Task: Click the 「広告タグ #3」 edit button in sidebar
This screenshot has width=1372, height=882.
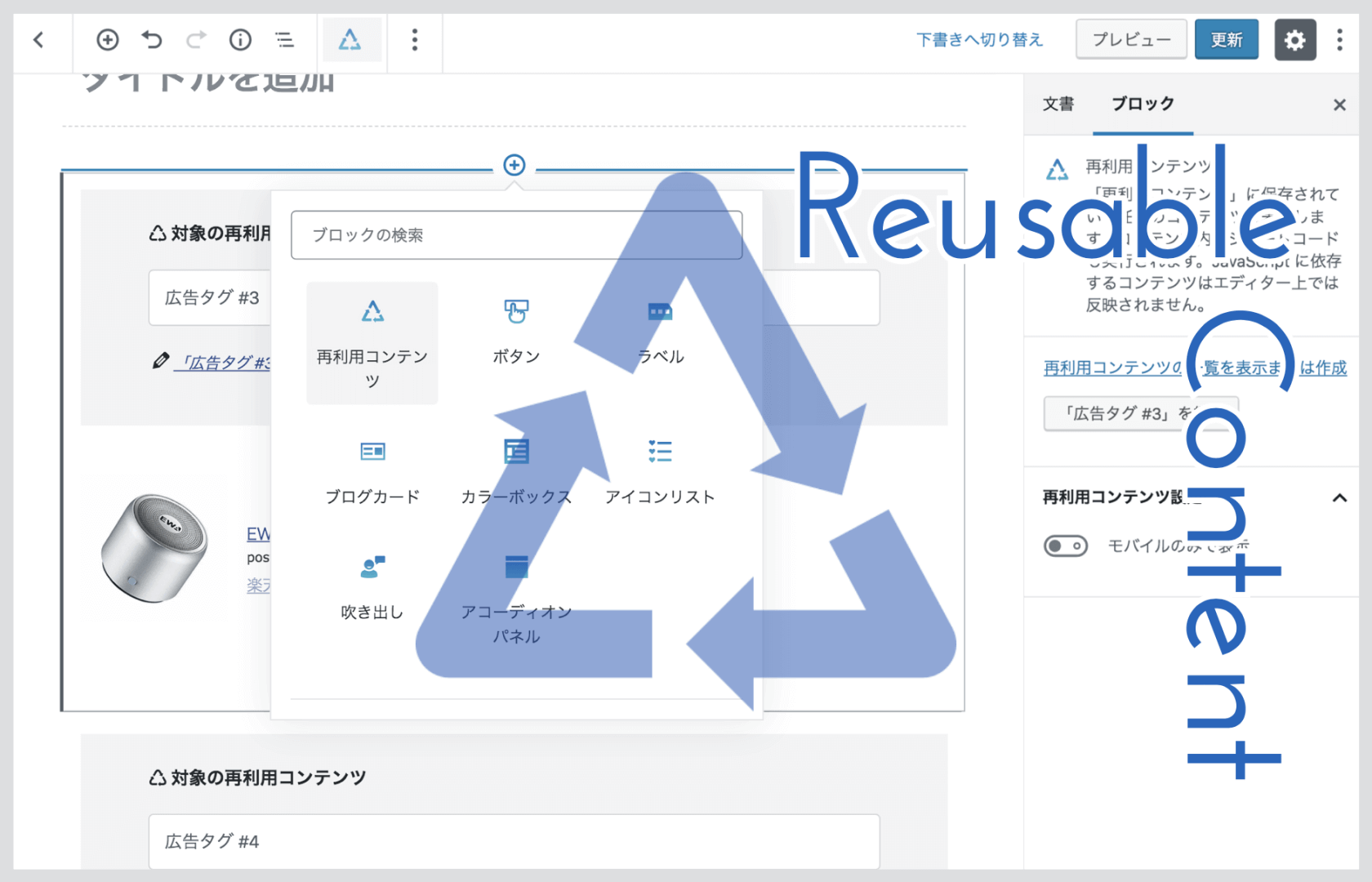Action: click(x=1141, y=414)
